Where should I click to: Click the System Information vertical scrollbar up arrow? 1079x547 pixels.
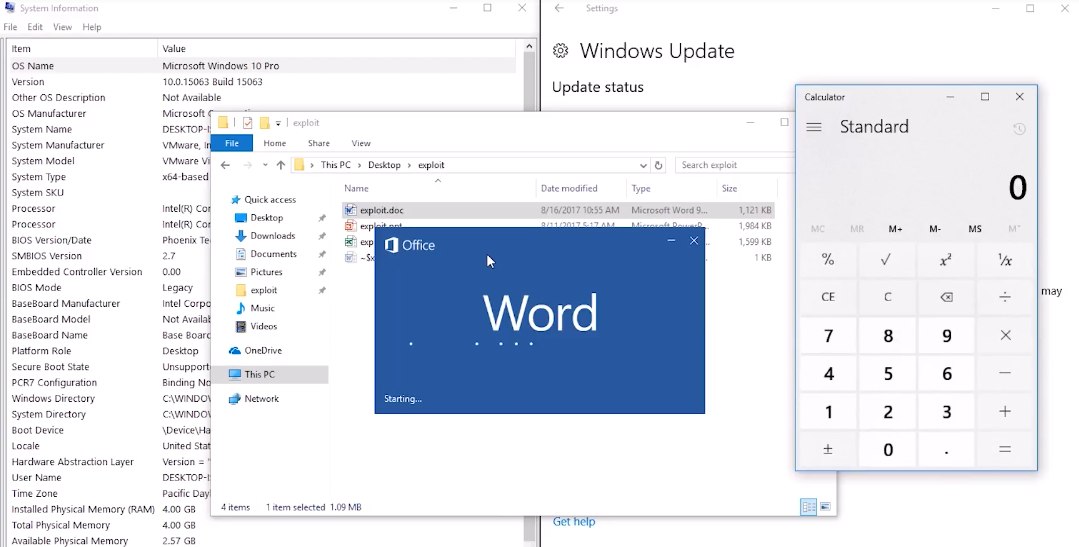point(528,47)
